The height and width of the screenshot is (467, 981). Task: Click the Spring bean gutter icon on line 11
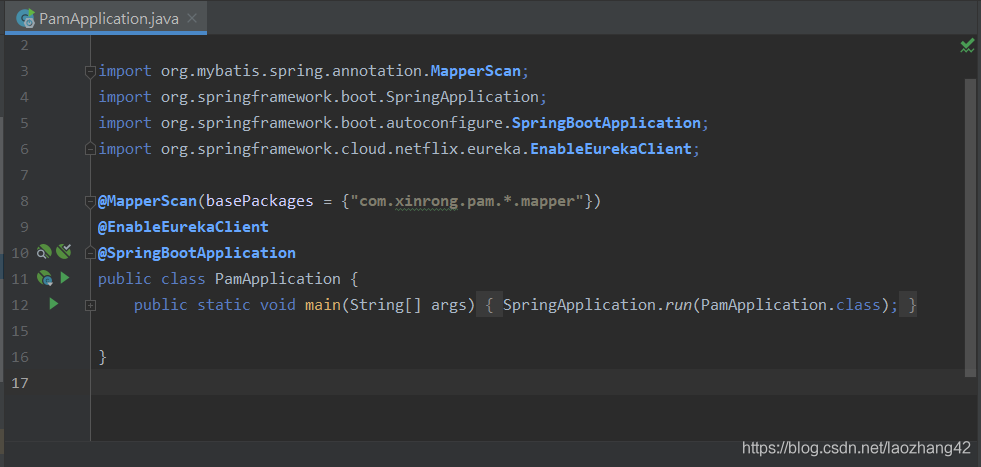coord(45,278)
